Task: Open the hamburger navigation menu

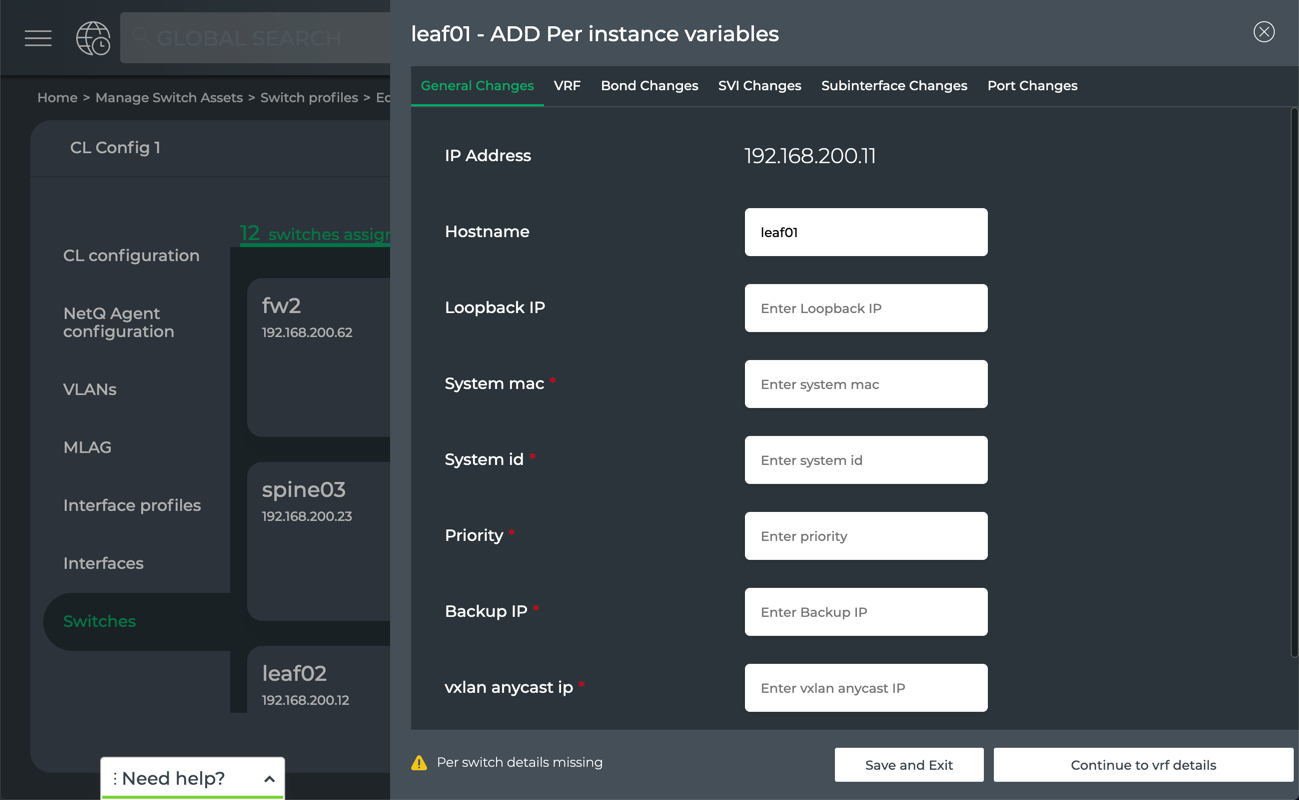Action: pyautogui.click(x=38, y=38)
